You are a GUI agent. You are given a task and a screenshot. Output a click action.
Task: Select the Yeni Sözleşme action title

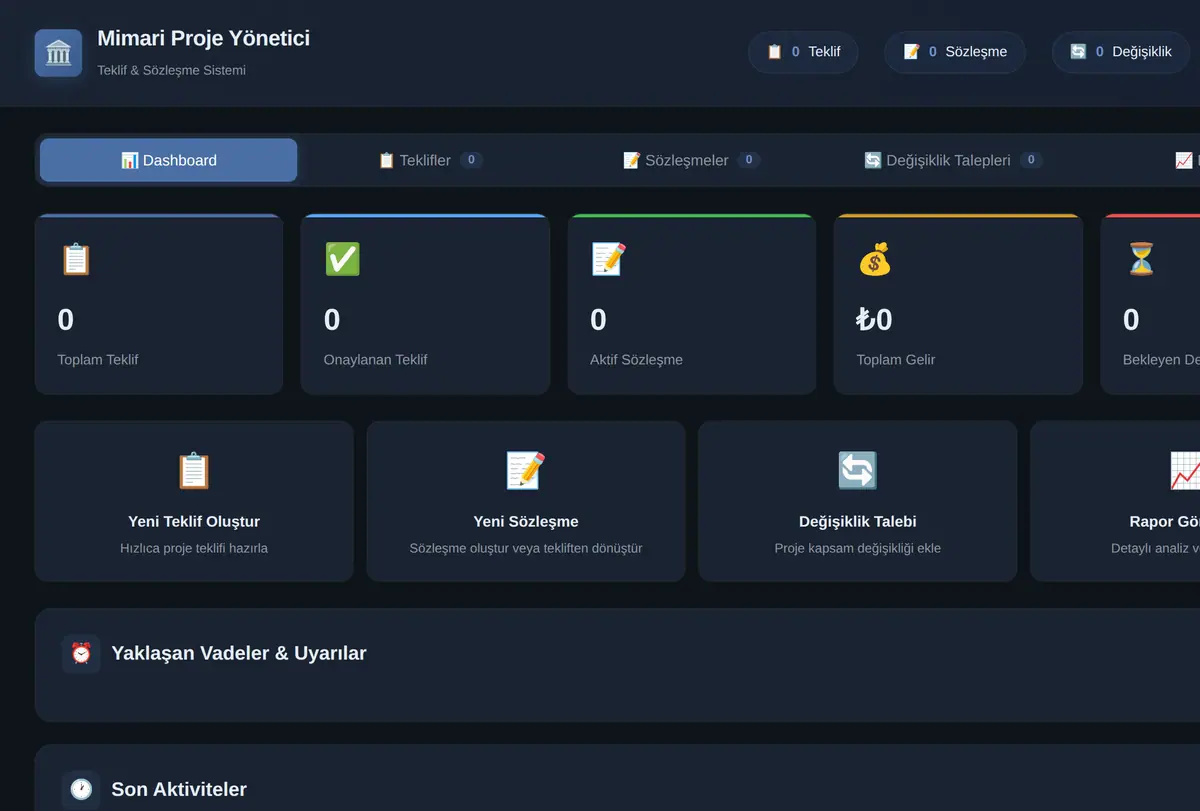[526, 521]
